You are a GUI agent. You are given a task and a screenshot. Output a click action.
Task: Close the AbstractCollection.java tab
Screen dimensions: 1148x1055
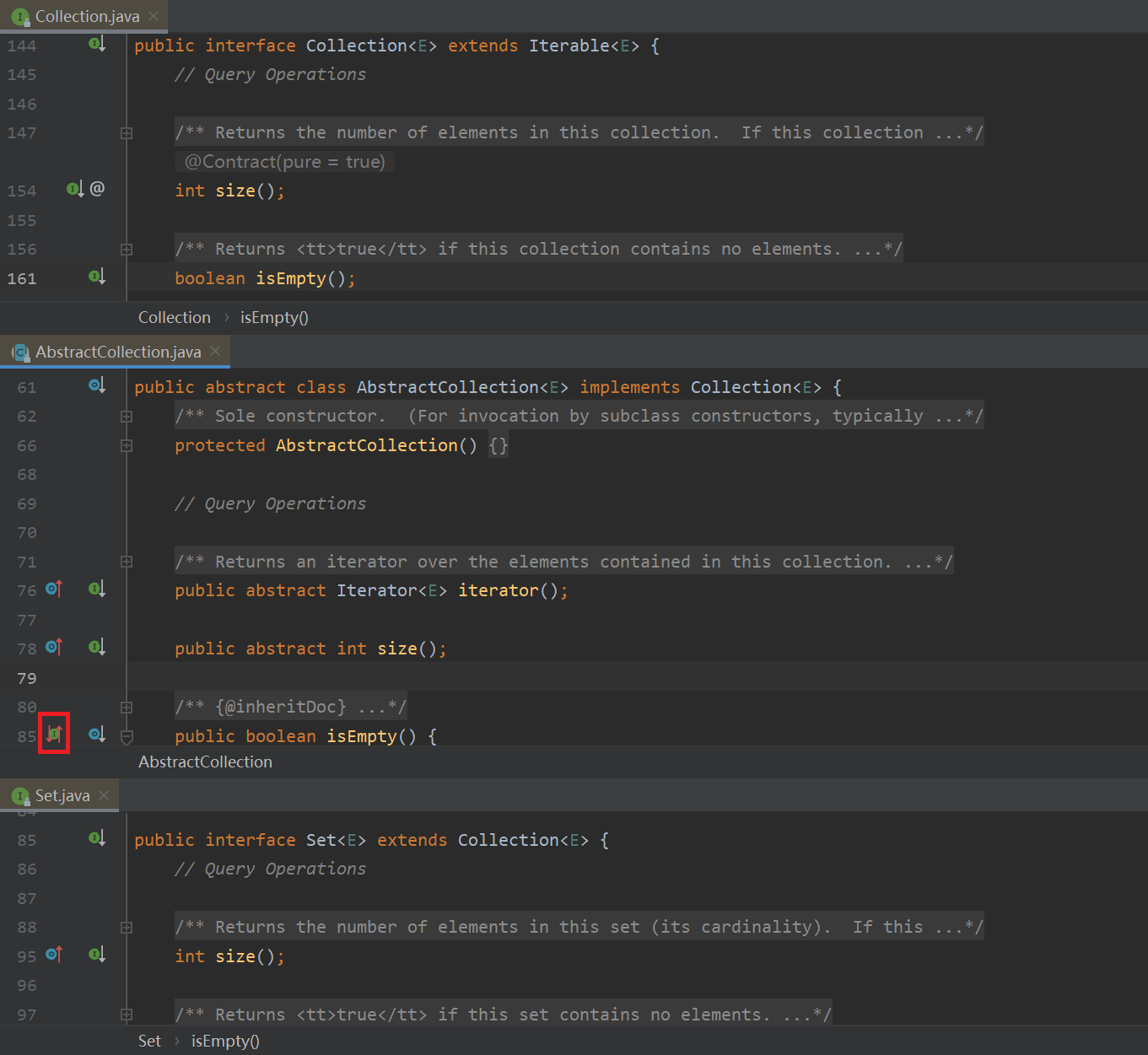click(215, 351)
